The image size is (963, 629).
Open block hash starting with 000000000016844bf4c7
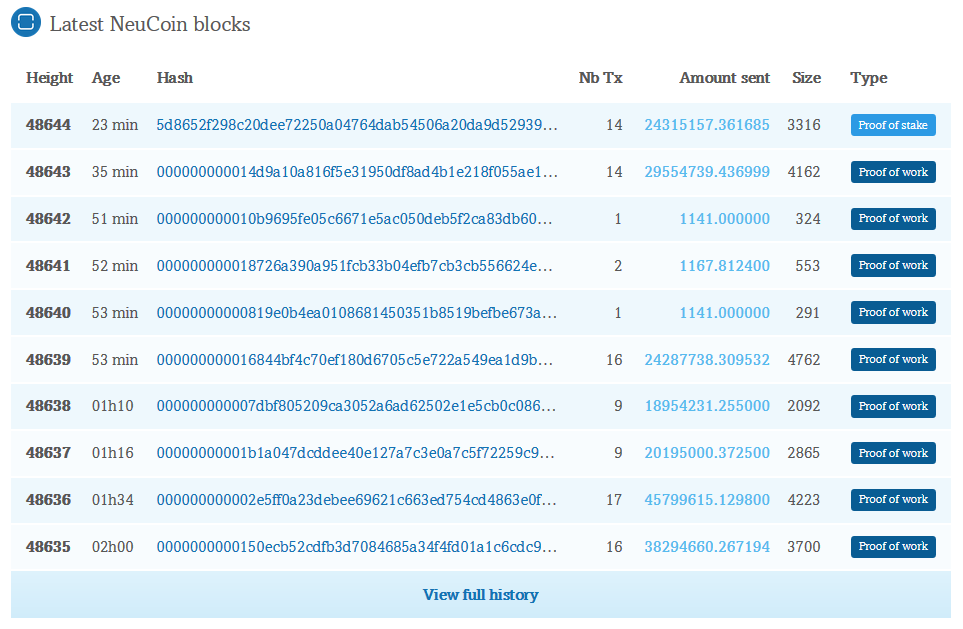point(354,359)
